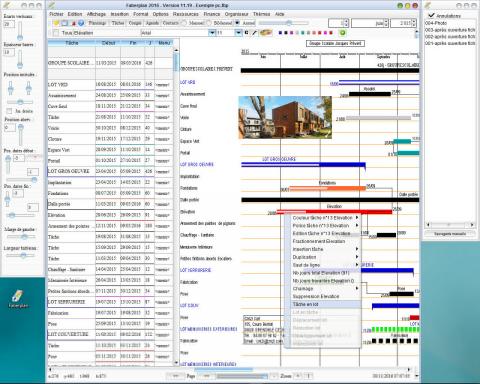Click the pencil icon of the annotations window

pos(428,5)
